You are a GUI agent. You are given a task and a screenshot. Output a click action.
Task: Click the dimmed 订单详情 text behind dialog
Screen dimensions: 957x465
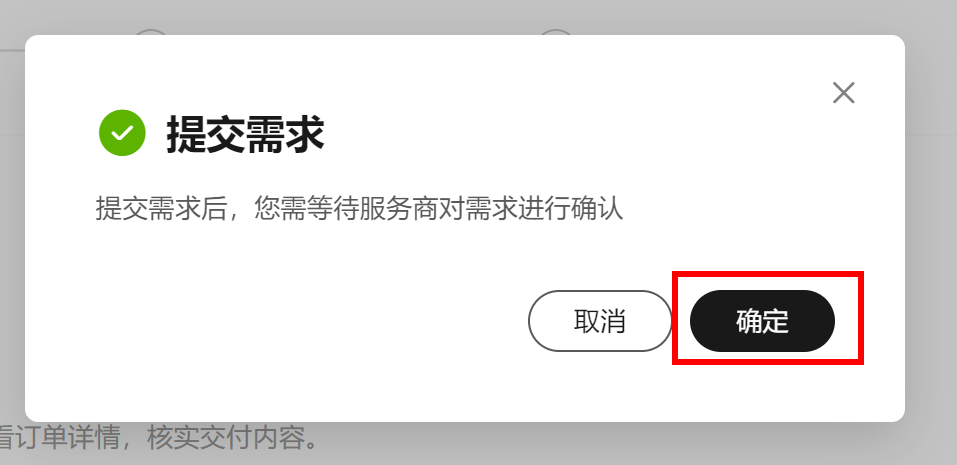point(66,438)
